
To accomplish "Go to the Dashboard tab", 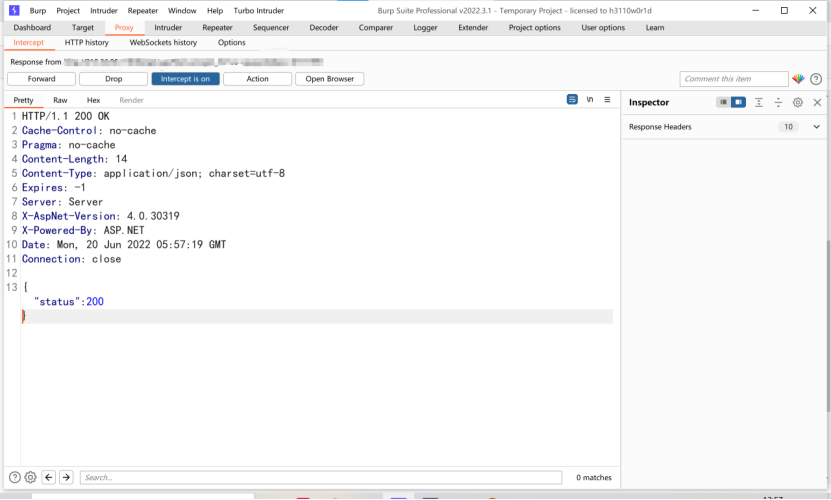I will [32, 28].
